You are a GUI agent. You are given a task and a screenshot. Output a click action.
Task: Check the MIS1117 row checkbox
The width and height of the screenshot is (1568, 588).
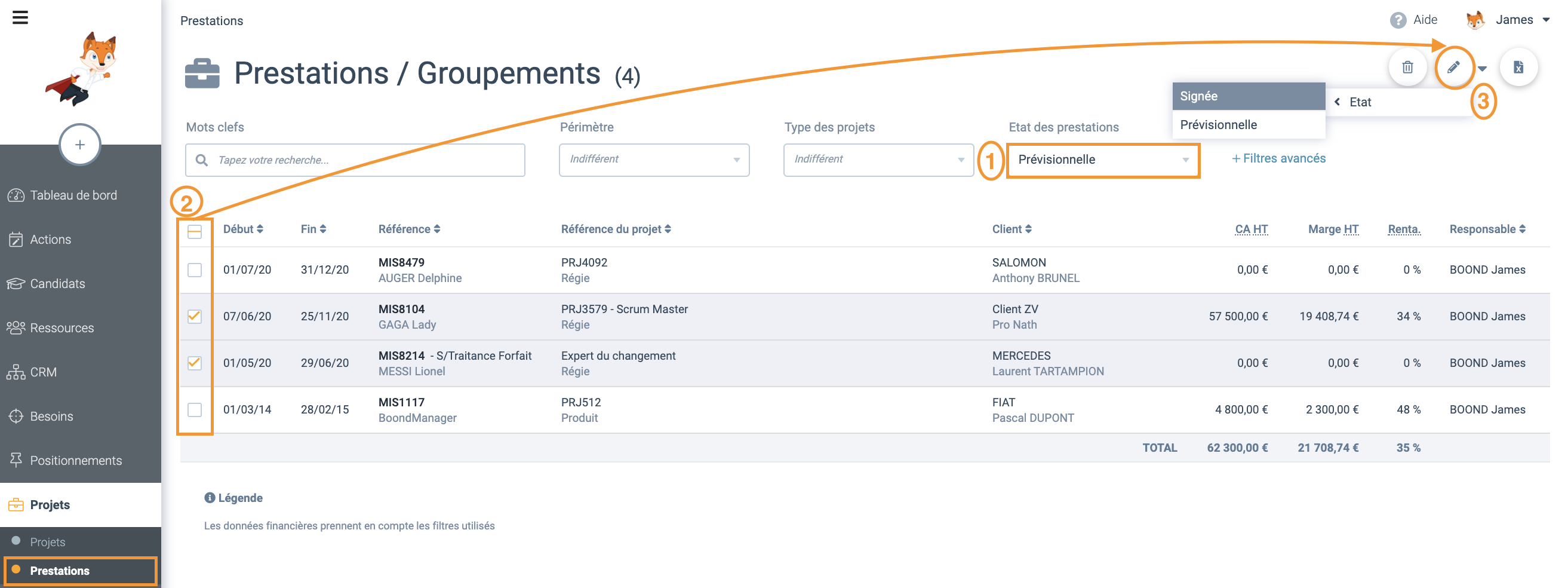tap(194, 409)
